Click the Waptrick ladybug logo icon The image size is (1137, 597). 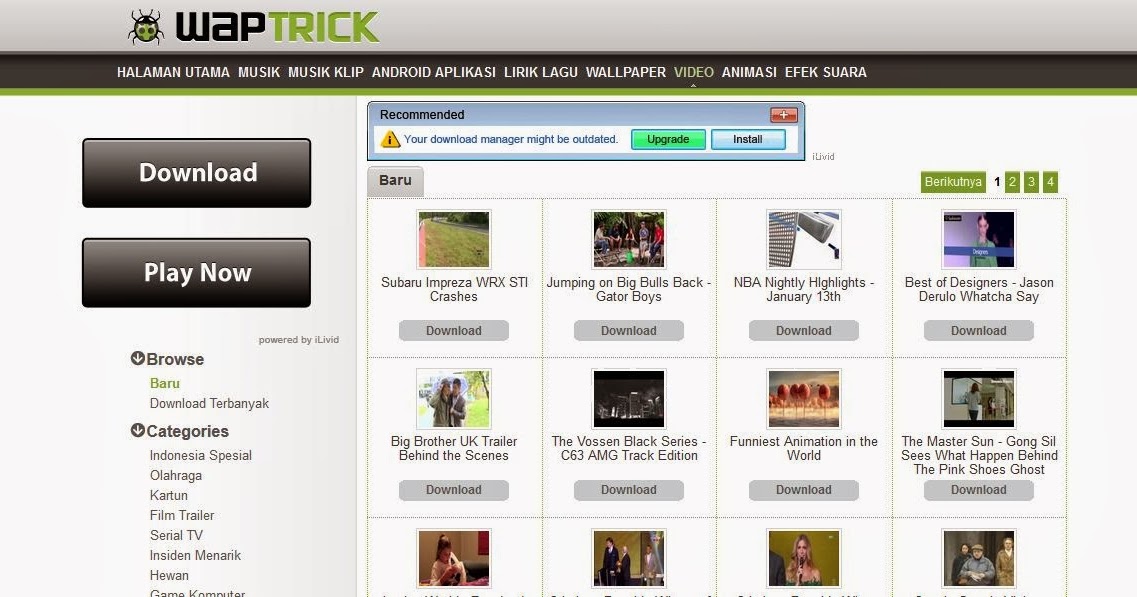tap(146, 28)
